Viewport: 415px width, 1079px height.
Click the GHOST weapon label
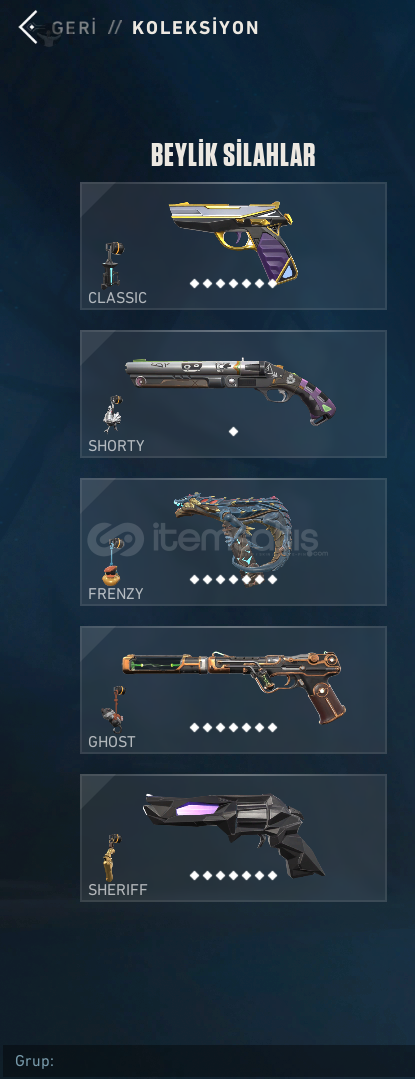tap(111, 742)
